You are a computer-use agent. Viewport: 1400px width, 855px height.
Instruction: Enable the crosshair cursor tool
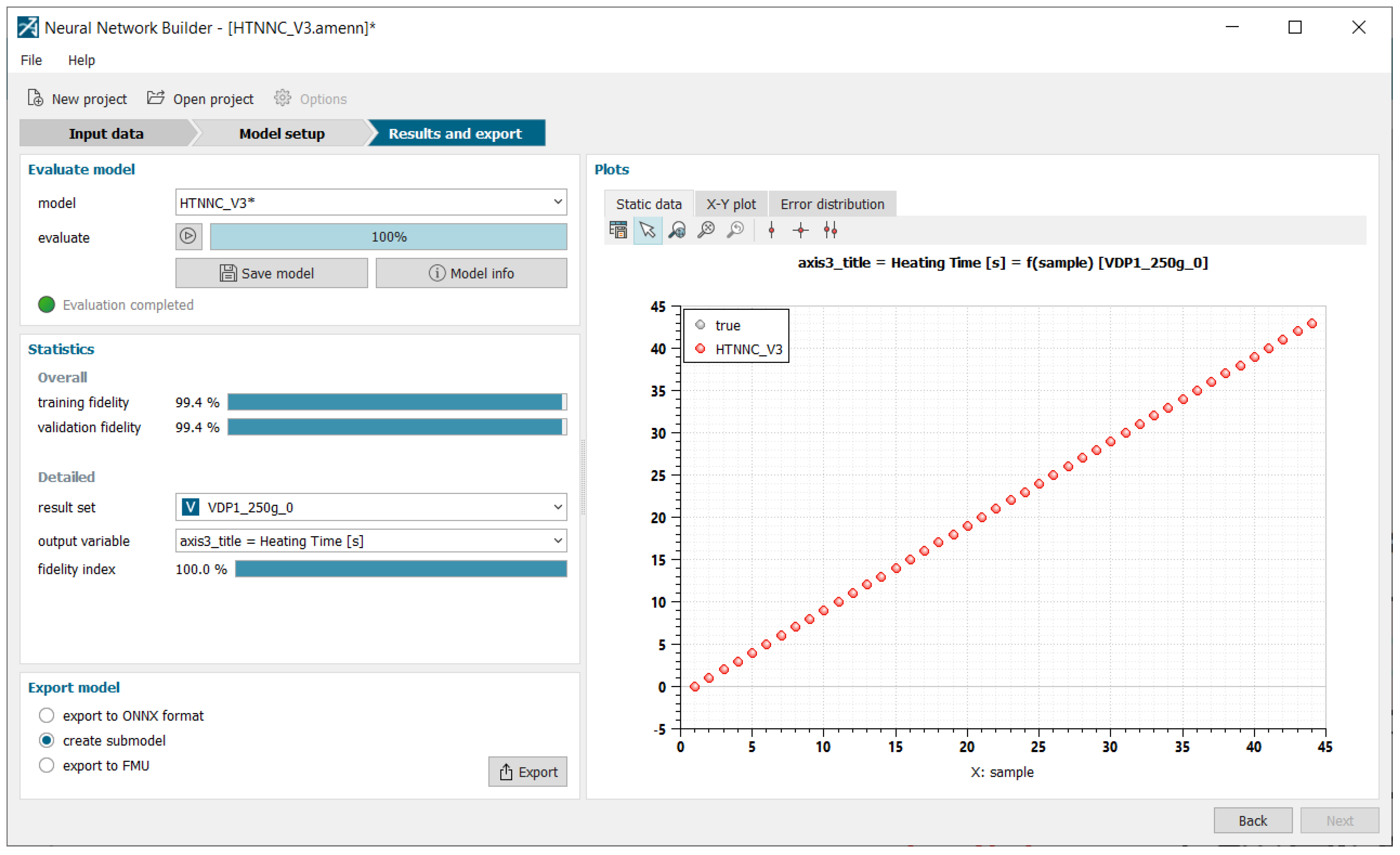tap(801, 230)
